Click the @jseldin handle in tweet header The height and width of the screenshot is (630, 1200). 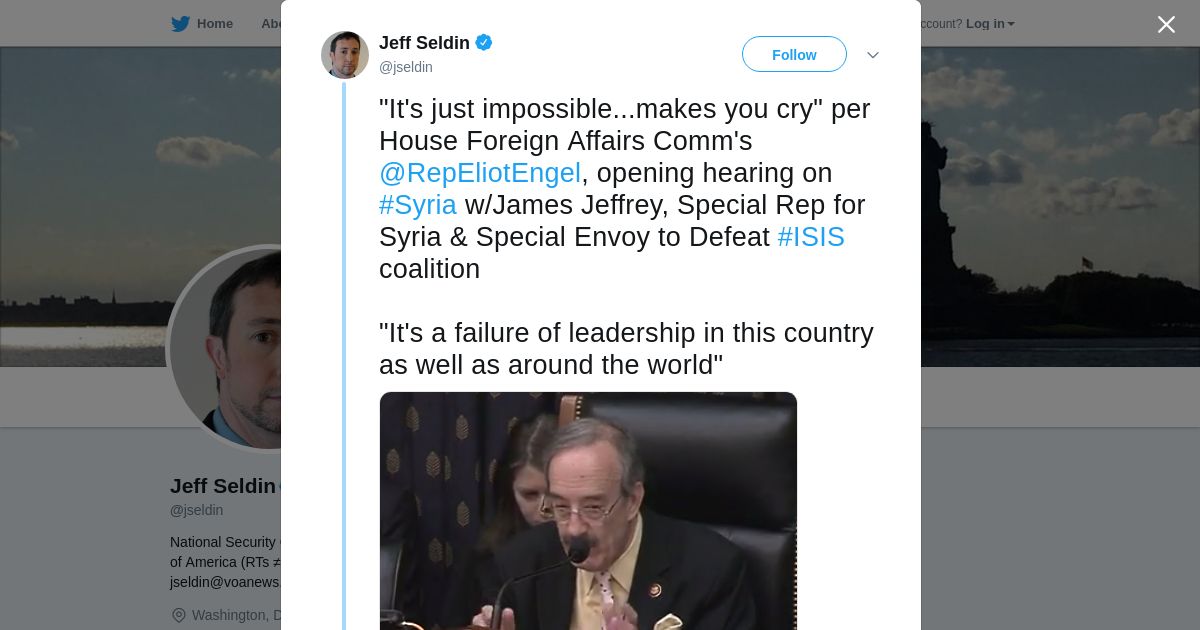pos(406,67)
